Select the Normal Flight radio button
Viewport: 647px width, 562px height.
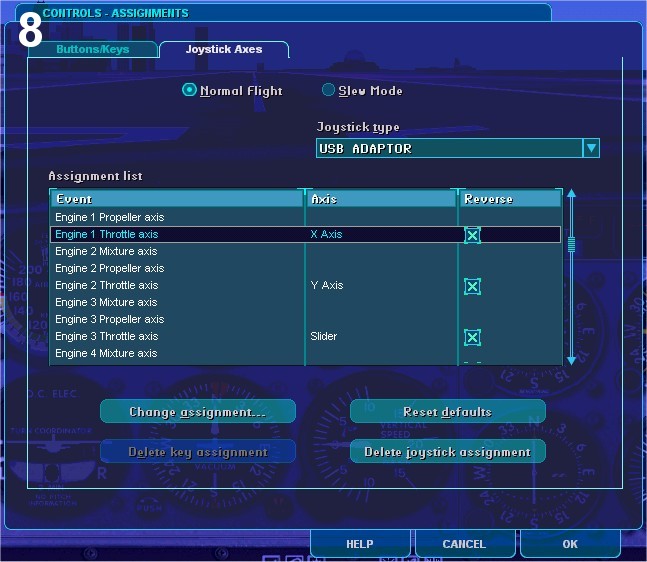pos(189,90)
